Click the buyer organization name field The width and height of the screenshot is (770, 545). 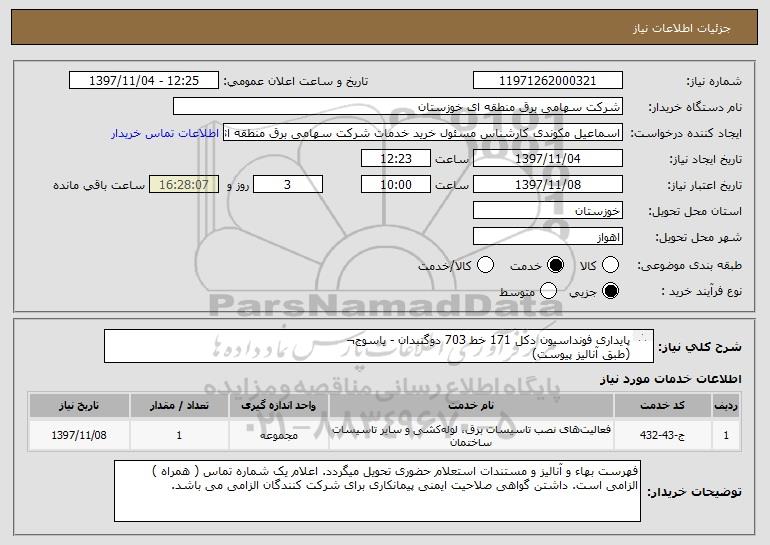point(397,106)
